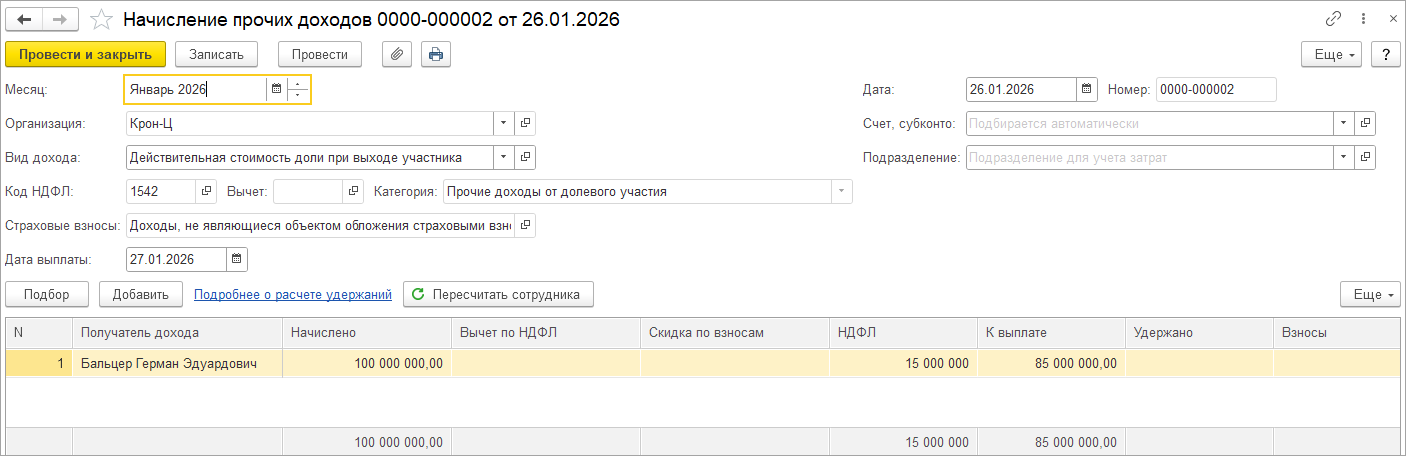Click Провести и закрыть button
This screenshot has height=456, width=1406.
(x=85, y=54)
